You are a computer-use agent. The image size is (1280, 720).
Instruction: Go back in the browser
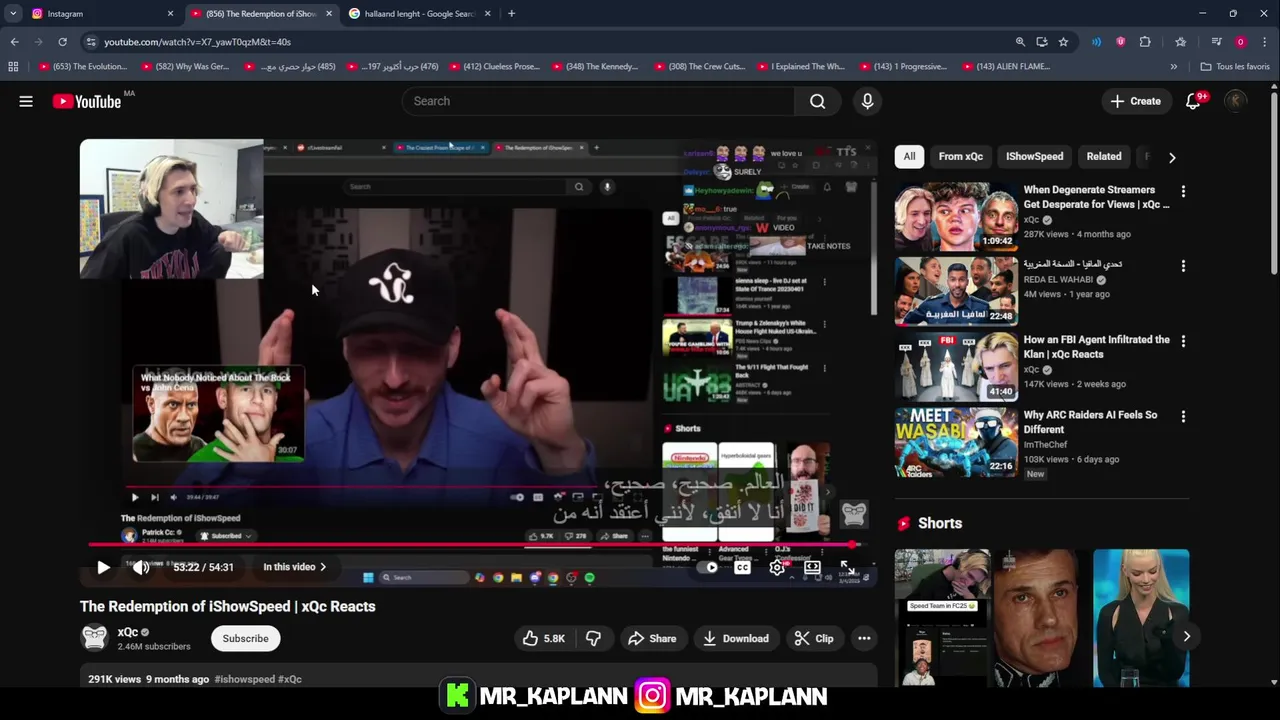pyautogui.click(x=15, y=42)
